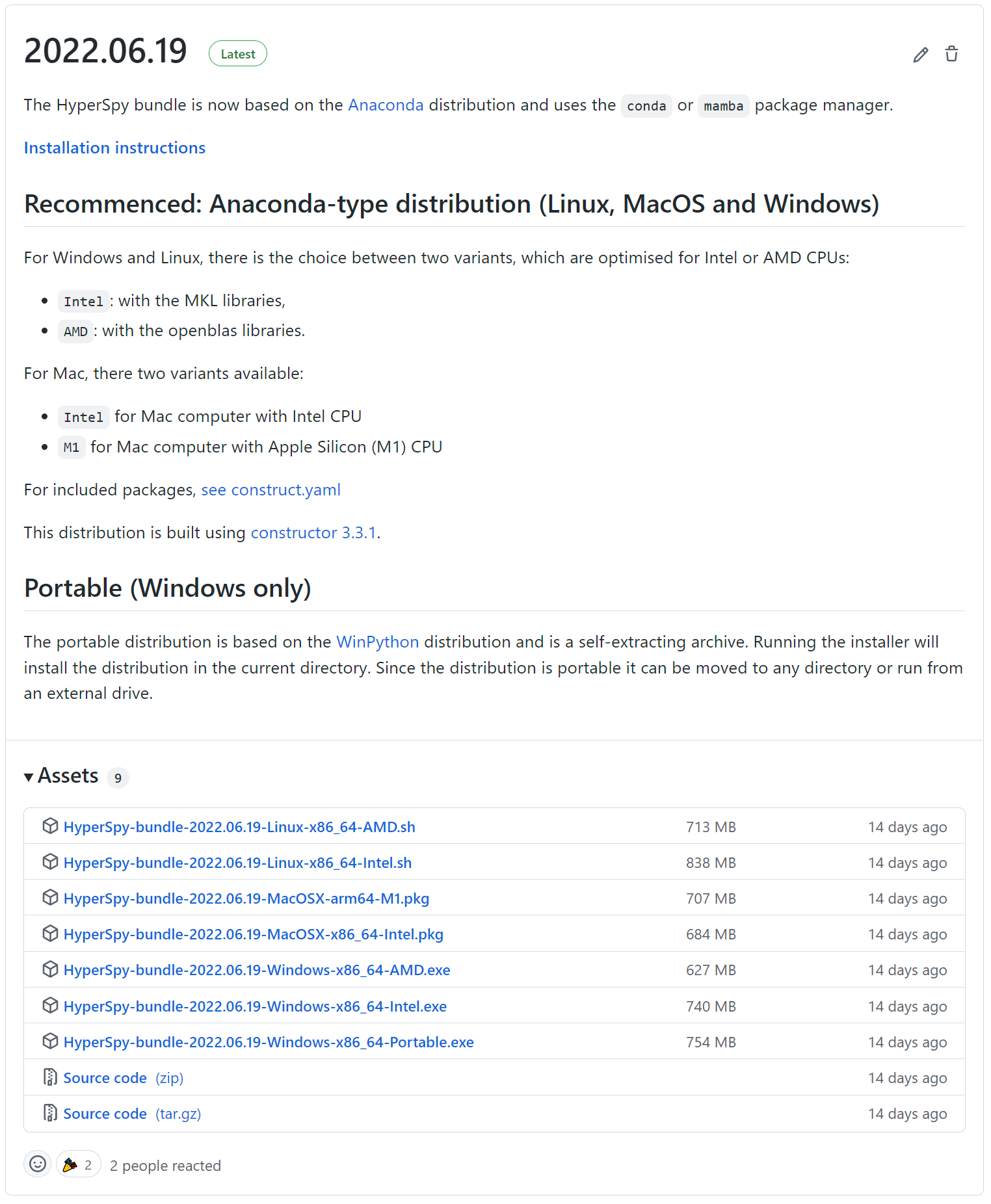Download HyperSpy Windows x86_64 Intel.exe
This screenshot has height=1204, width=991.
[255, 1006]
